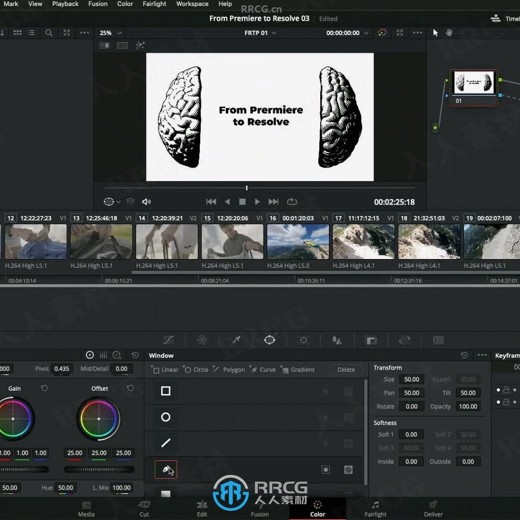Expand the FRTP 01 timeline dropdown
Screen dimensions: 520x520
click(260, 33)
